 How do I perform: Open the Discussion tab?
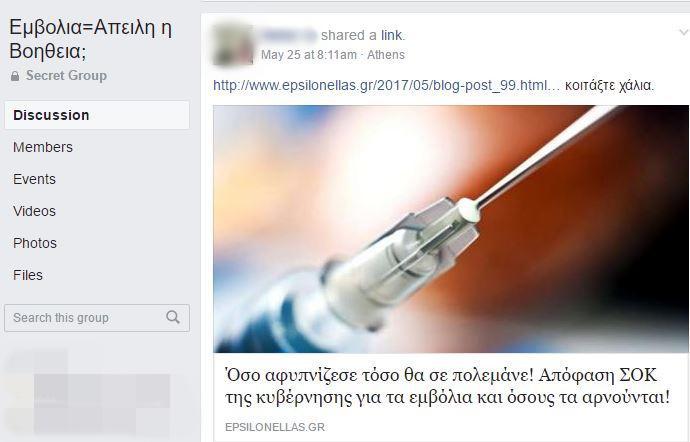(97, 115)
